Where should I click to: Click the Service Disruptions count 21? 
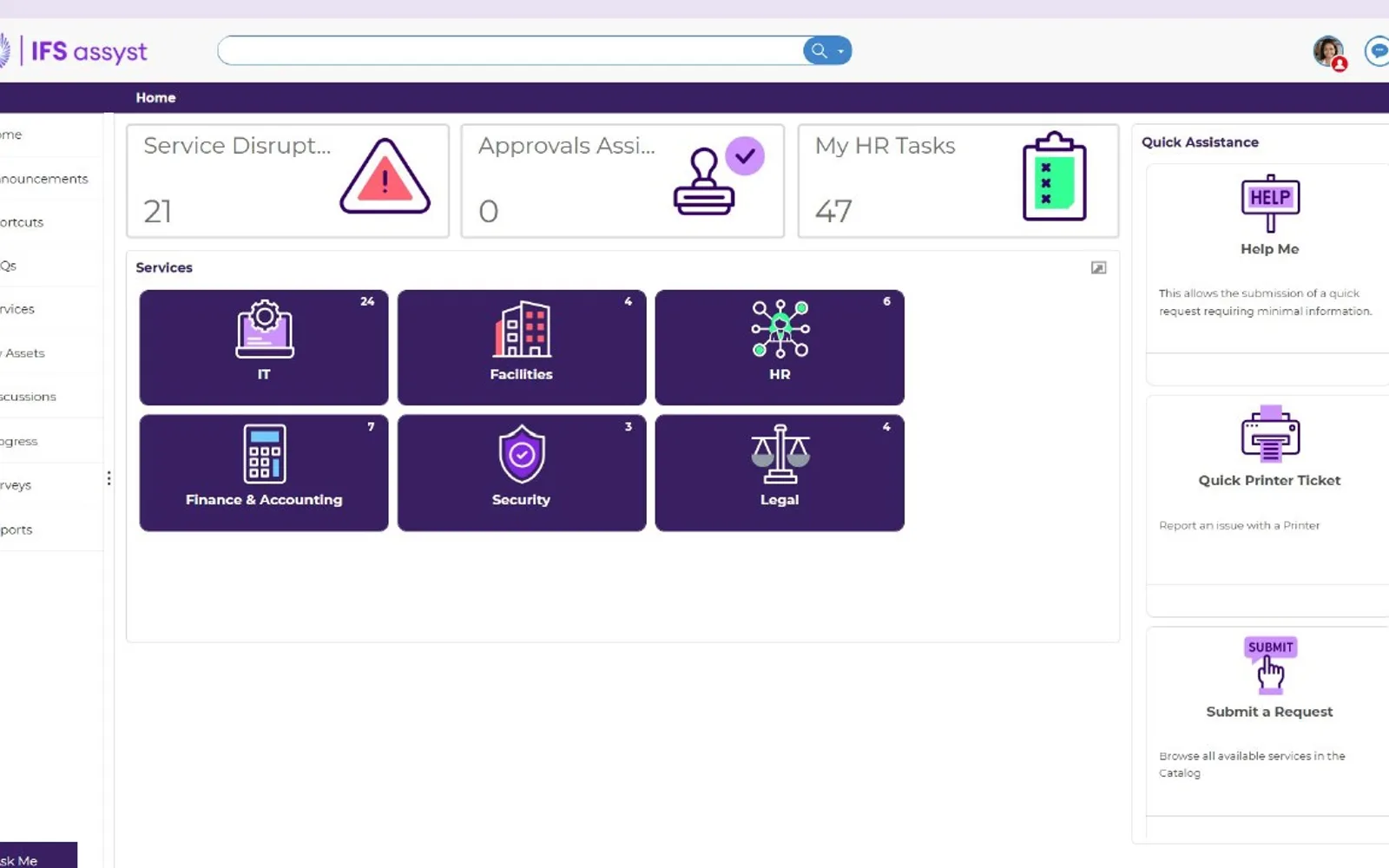click(x=157, y=211)
